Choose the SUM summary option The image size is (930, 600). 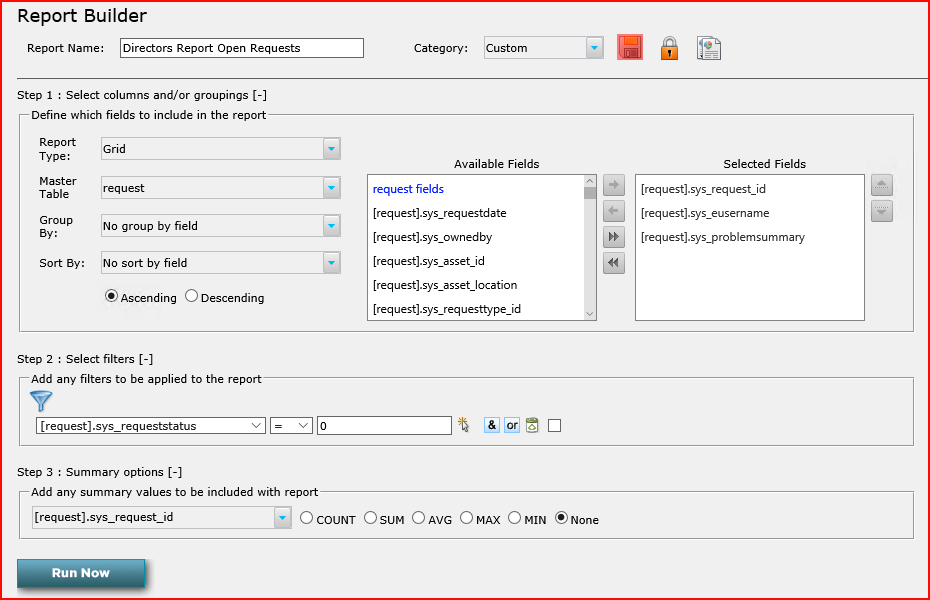click(x=370, y=518)
